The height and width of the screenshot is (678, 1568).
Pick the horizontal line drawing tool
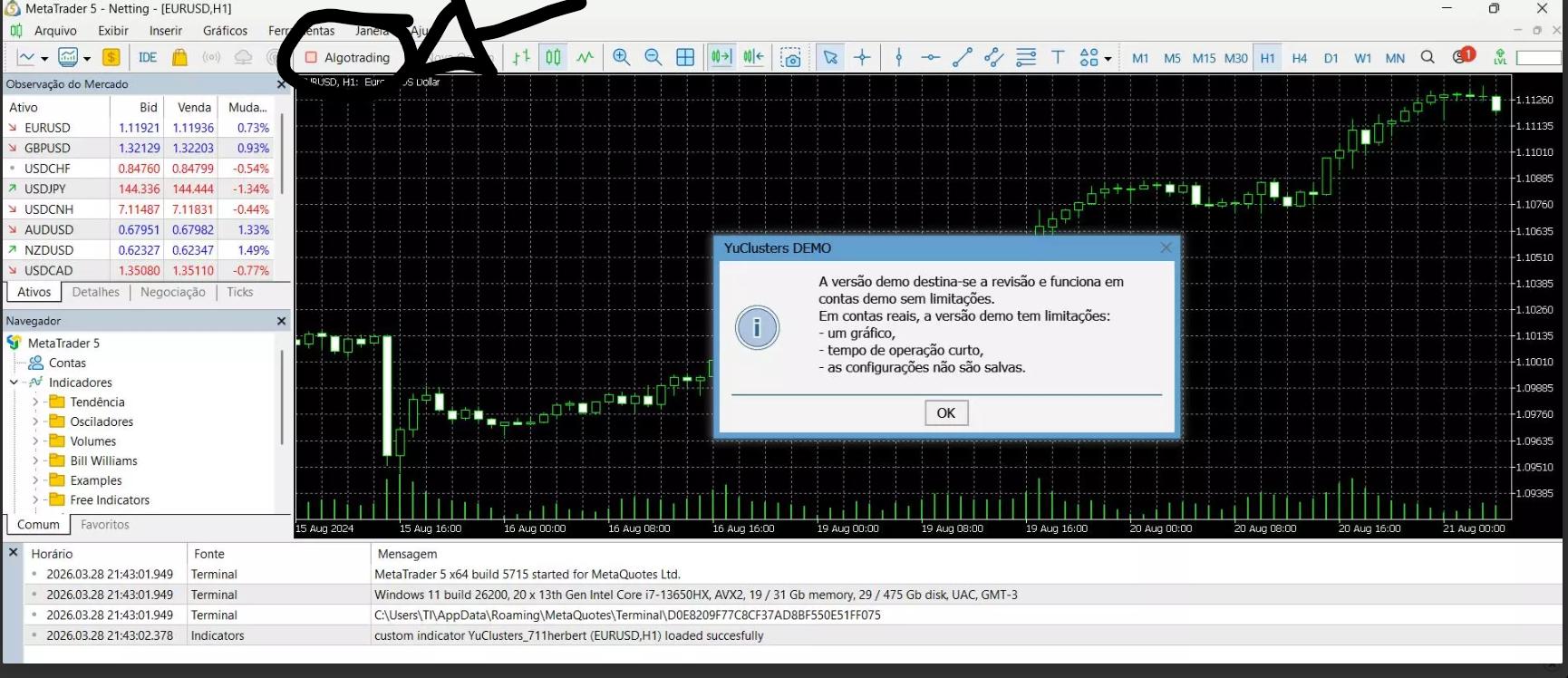tap(931, 57)
